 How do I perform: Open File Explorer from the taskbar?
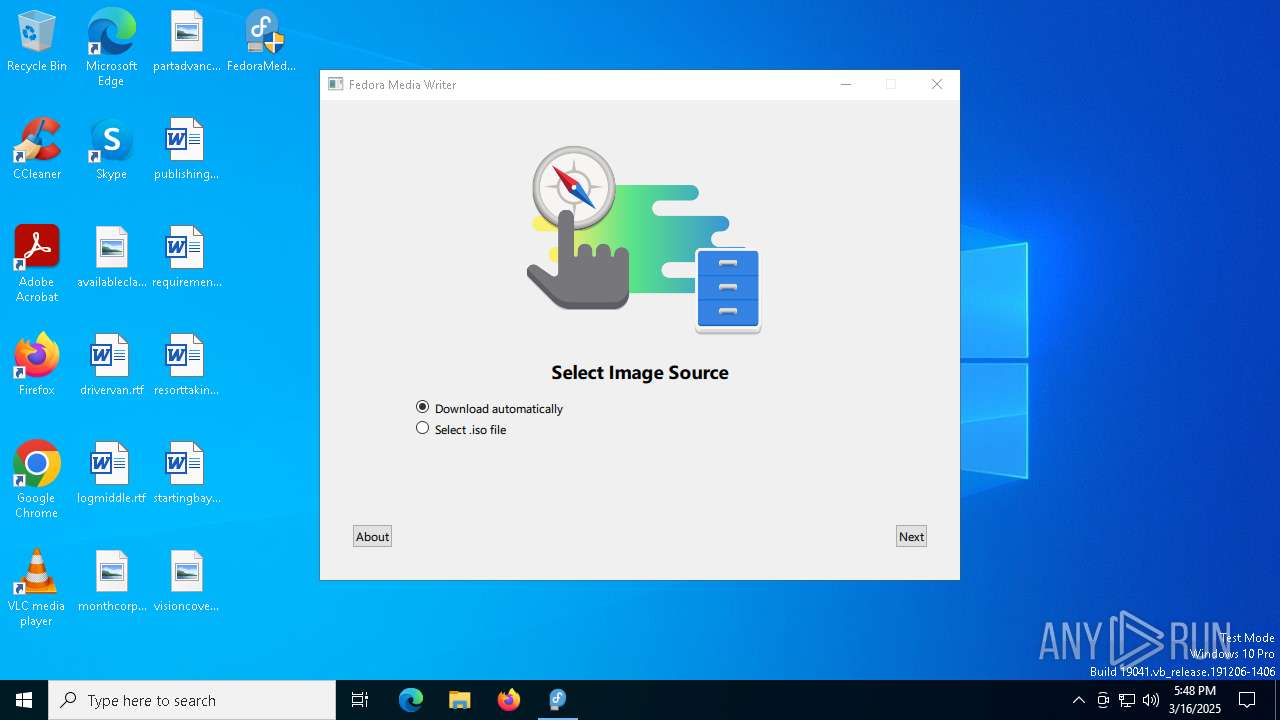pos(459,700)
